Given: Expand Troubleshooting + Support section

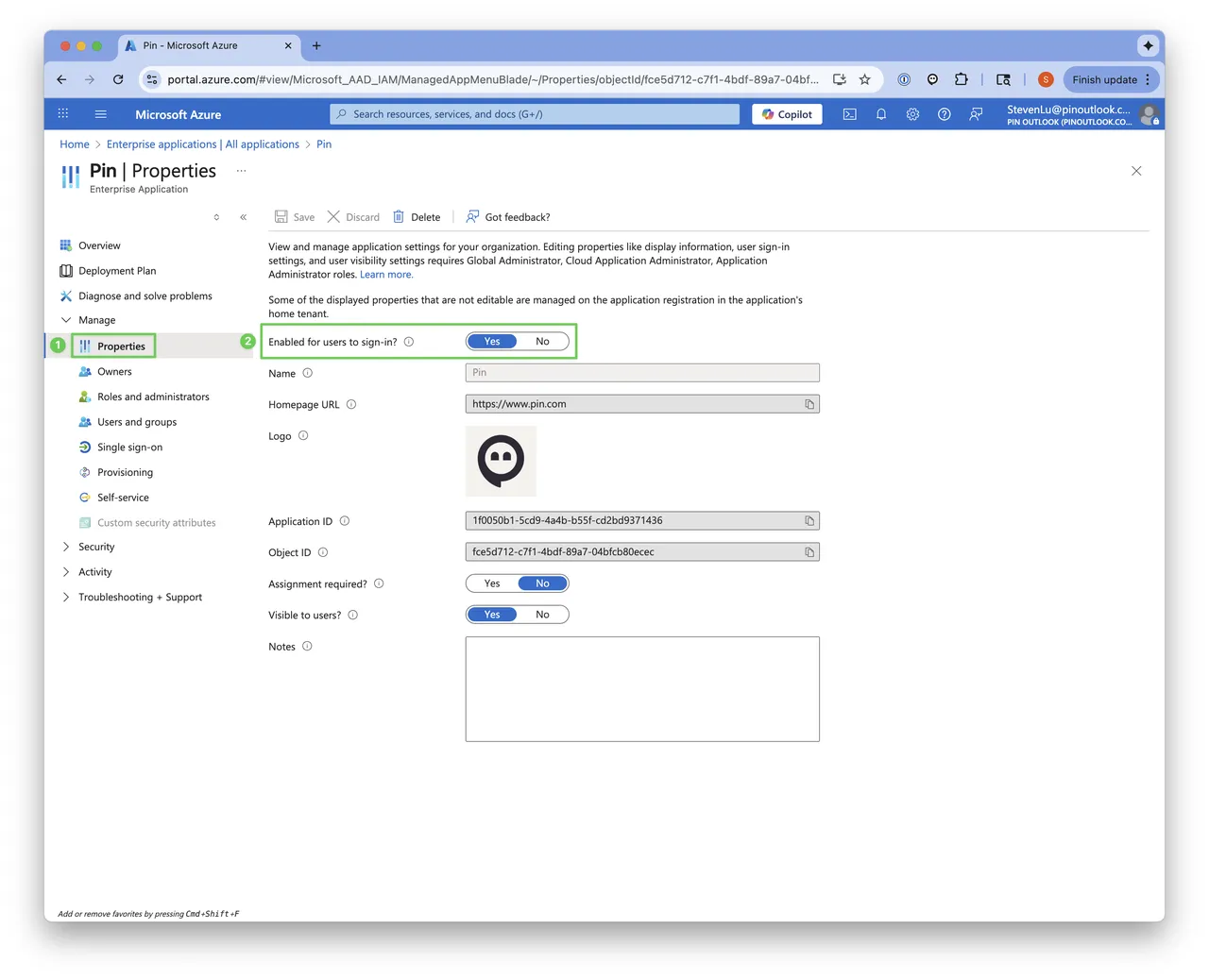Looking at the screenshot, I should tap(66, 597).
